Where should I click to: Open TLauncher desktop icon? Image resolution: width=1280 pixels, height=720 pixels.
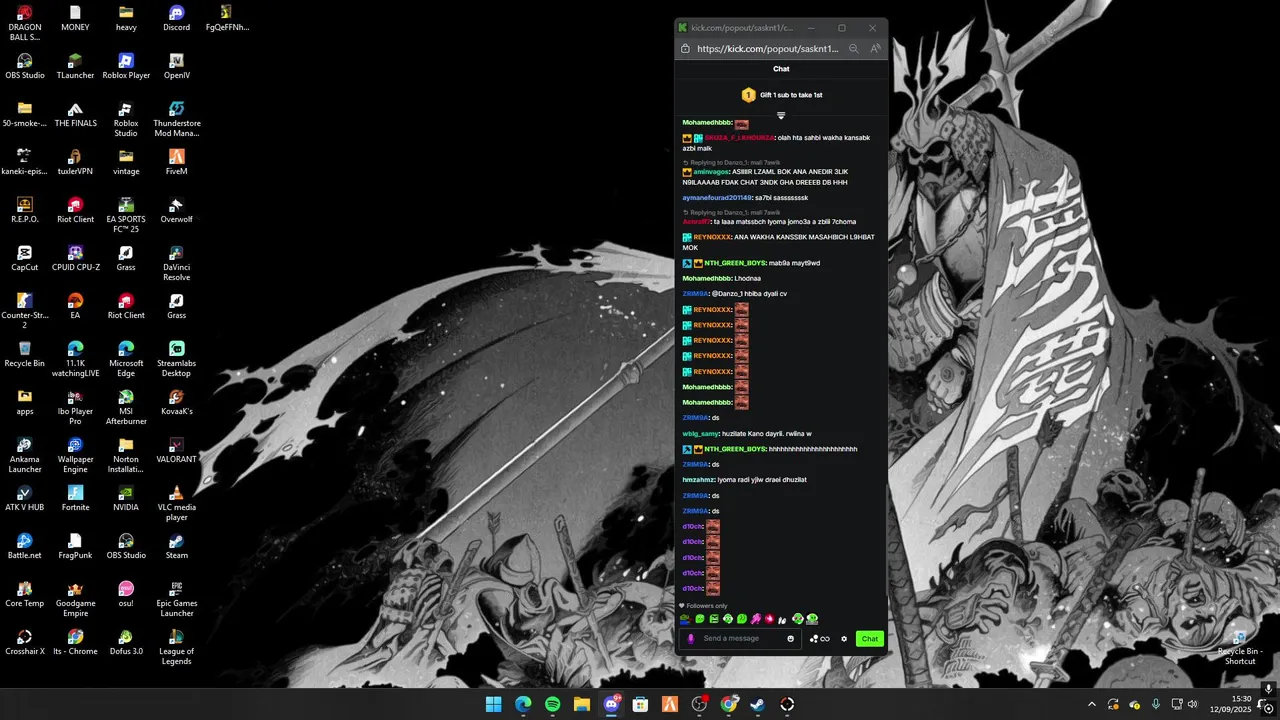pyautogui.click(x=75, y=66)
